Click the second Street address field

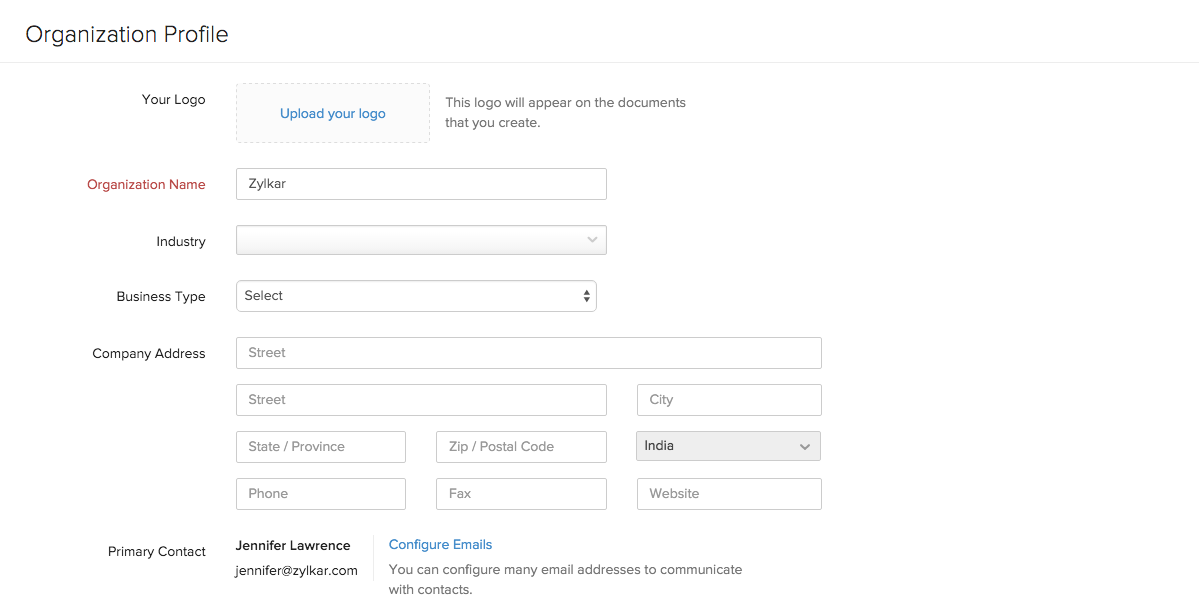(x=421, y=400)
